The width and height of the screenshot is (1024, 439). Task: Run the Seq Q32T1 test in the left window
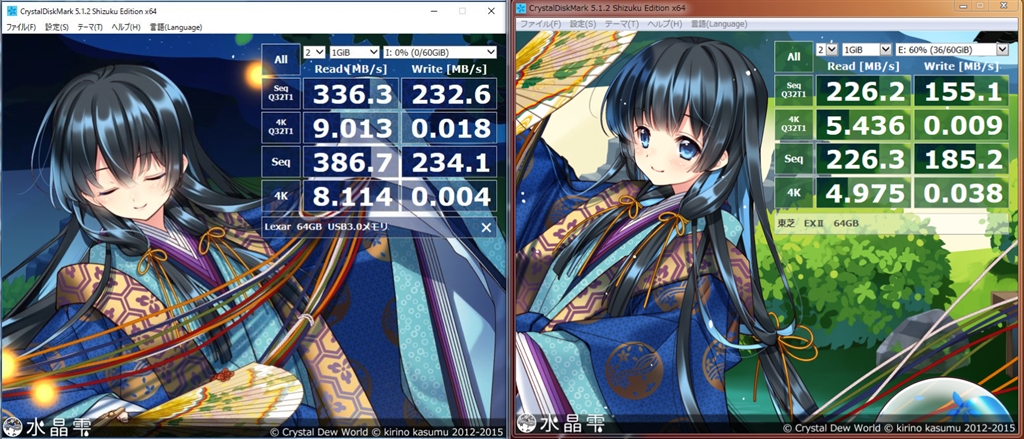(x=281, y=93)
